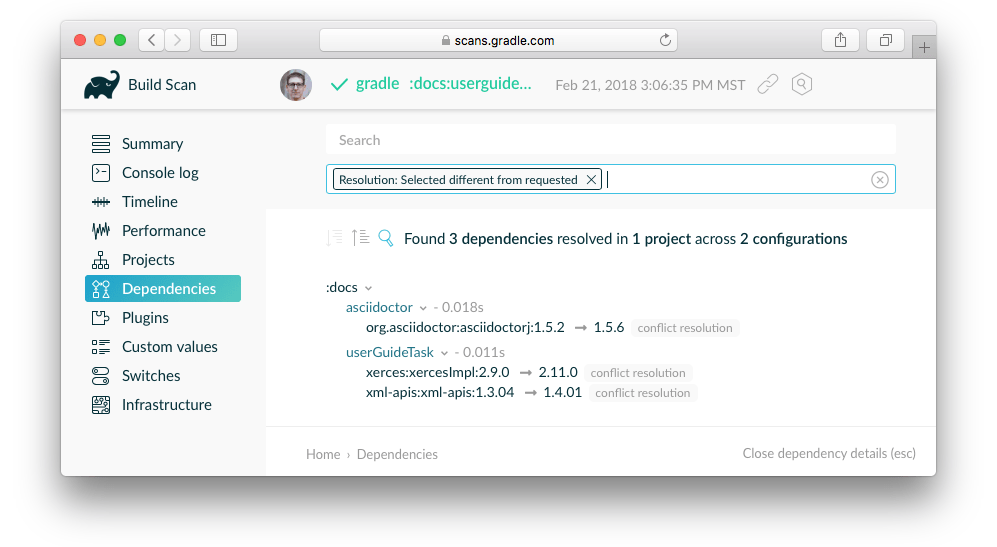Click conflict resolution badge for xercesImpl
The width and height of the screenshot is (997, 547).
point(638,373)
